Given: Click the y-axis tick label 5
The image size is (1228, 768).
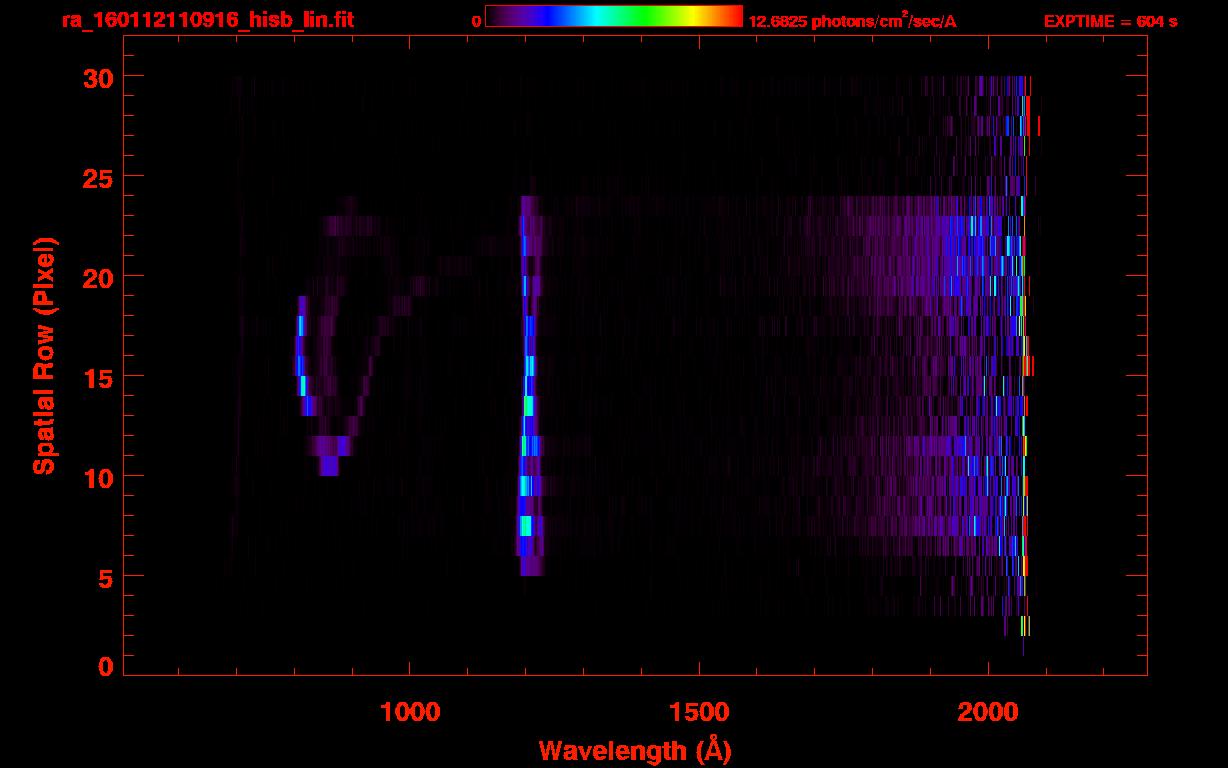Looking at the screenshot, I should pyautogui.click(x=104, y=577).
